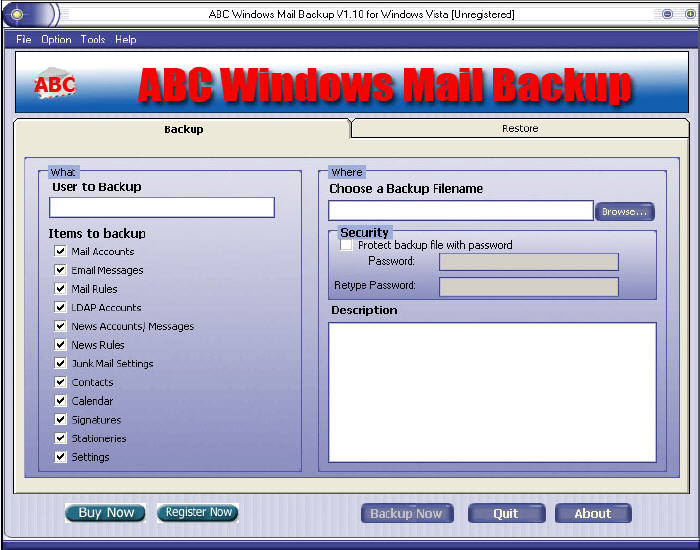Toggle the News Rules checkbox
The height and width of the screenshot is (550, 700).
tap(60, 345)
